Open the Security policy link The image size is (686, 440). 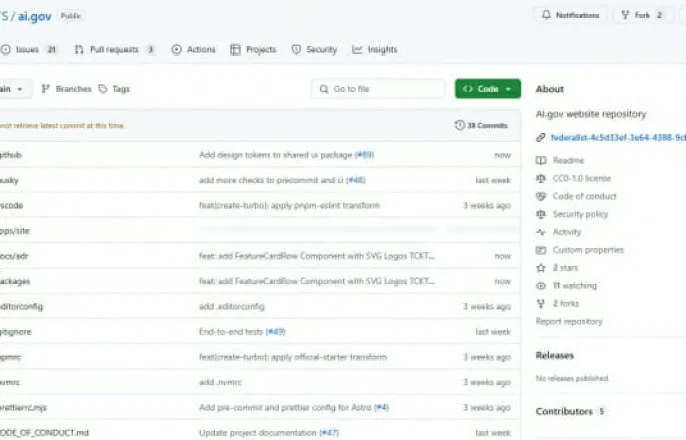pos(580,214)
